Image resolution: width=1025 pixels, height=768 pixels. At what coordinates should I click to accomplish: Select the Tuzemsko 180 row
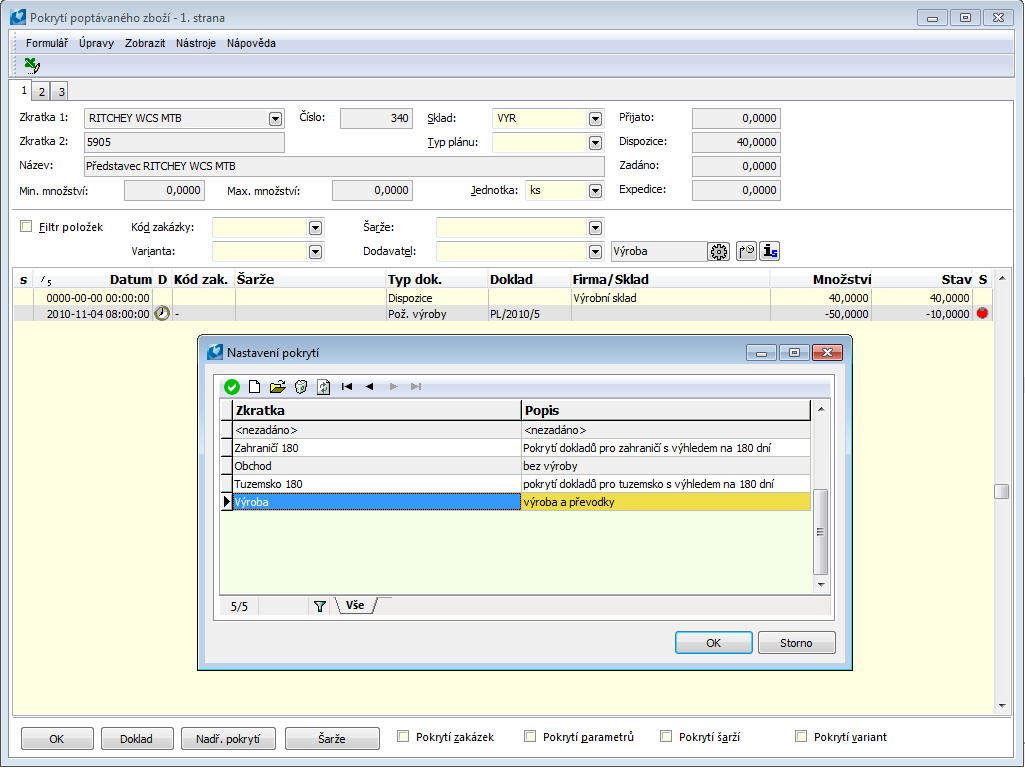[x=376, y=484]
